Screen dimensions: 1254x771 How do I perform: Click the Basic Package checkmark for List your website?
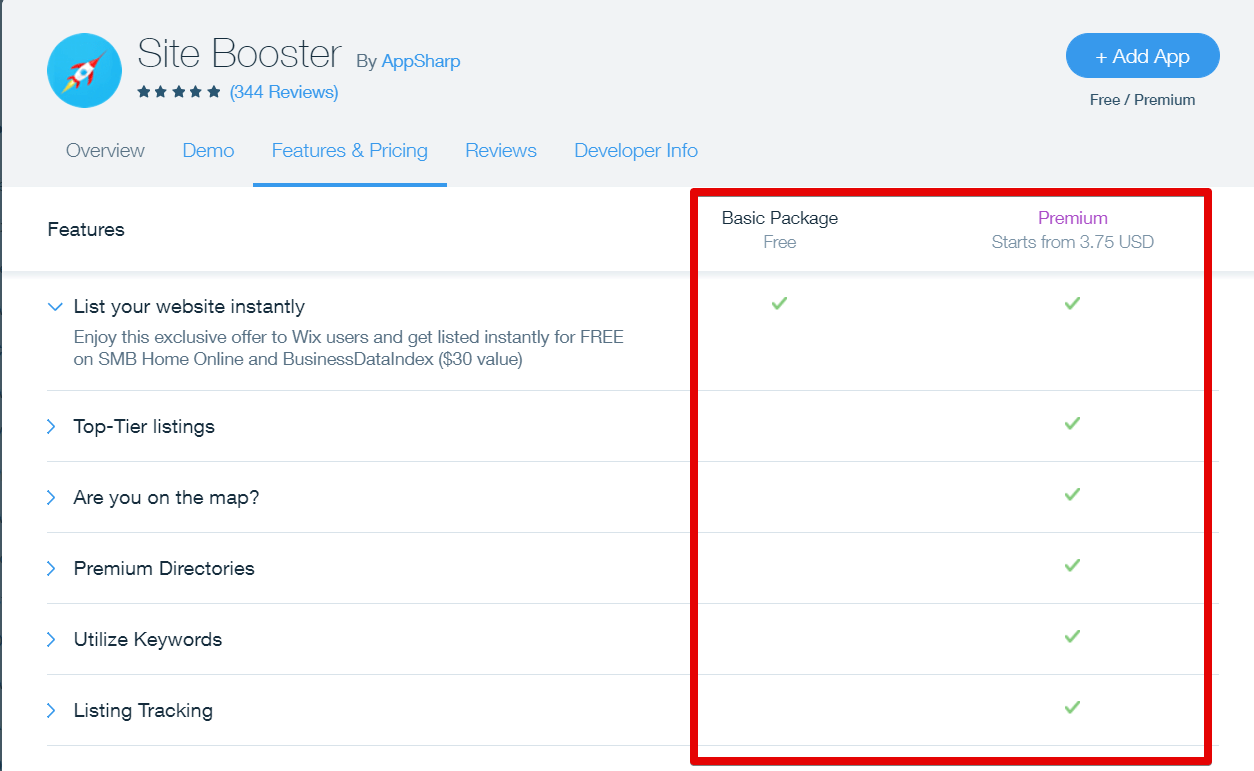(780, 303)
